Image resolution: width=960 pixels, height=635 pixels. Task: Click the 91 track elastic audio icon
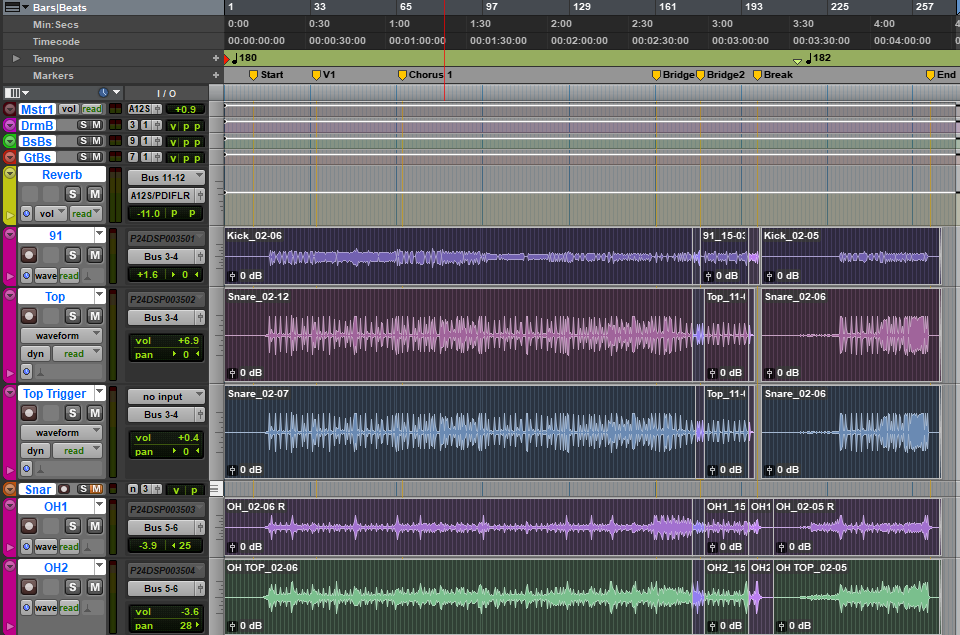pos(88,276)
